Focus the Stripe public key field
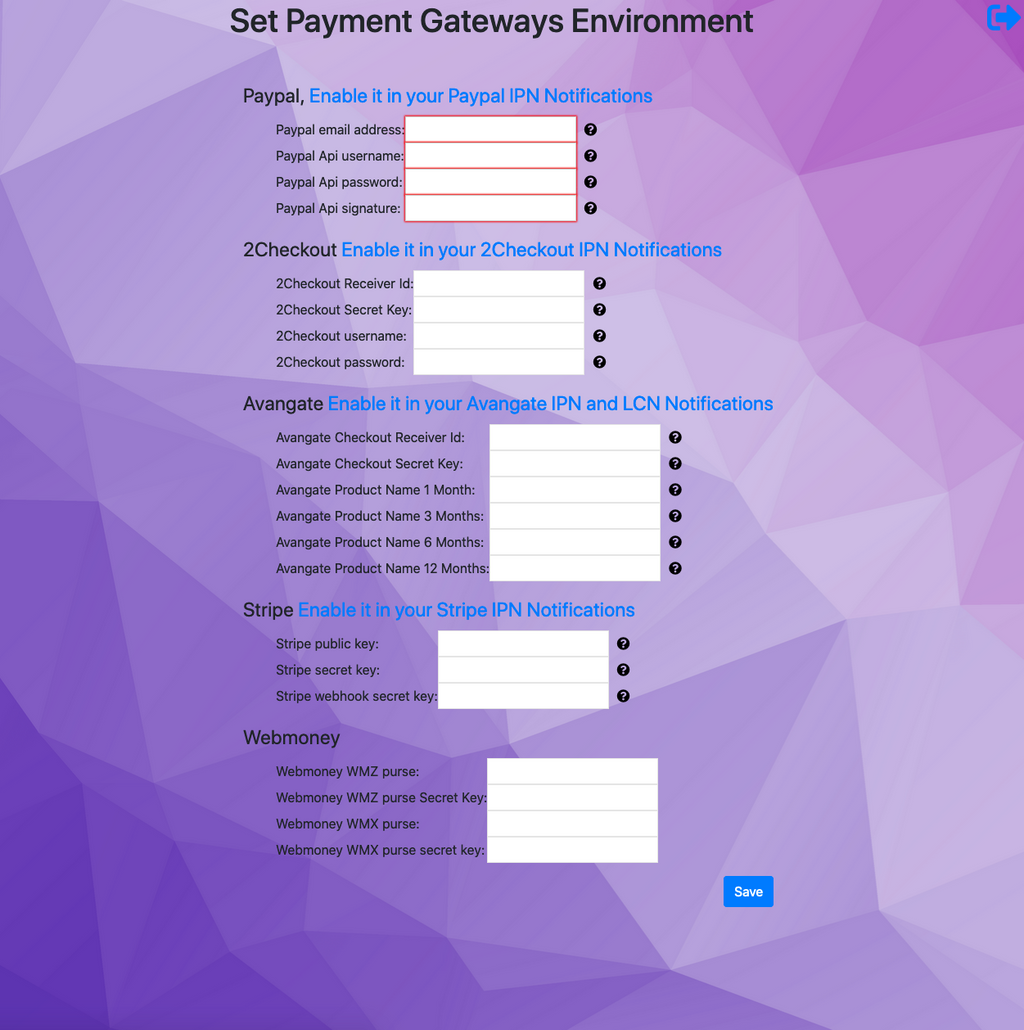This screenshot has width=1024, height=1030. 523,644
